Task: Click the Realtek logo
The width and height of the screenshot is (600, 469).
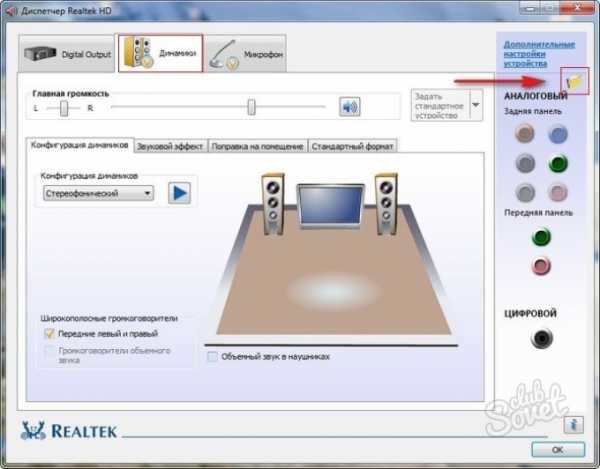Action: click(69, 431)
